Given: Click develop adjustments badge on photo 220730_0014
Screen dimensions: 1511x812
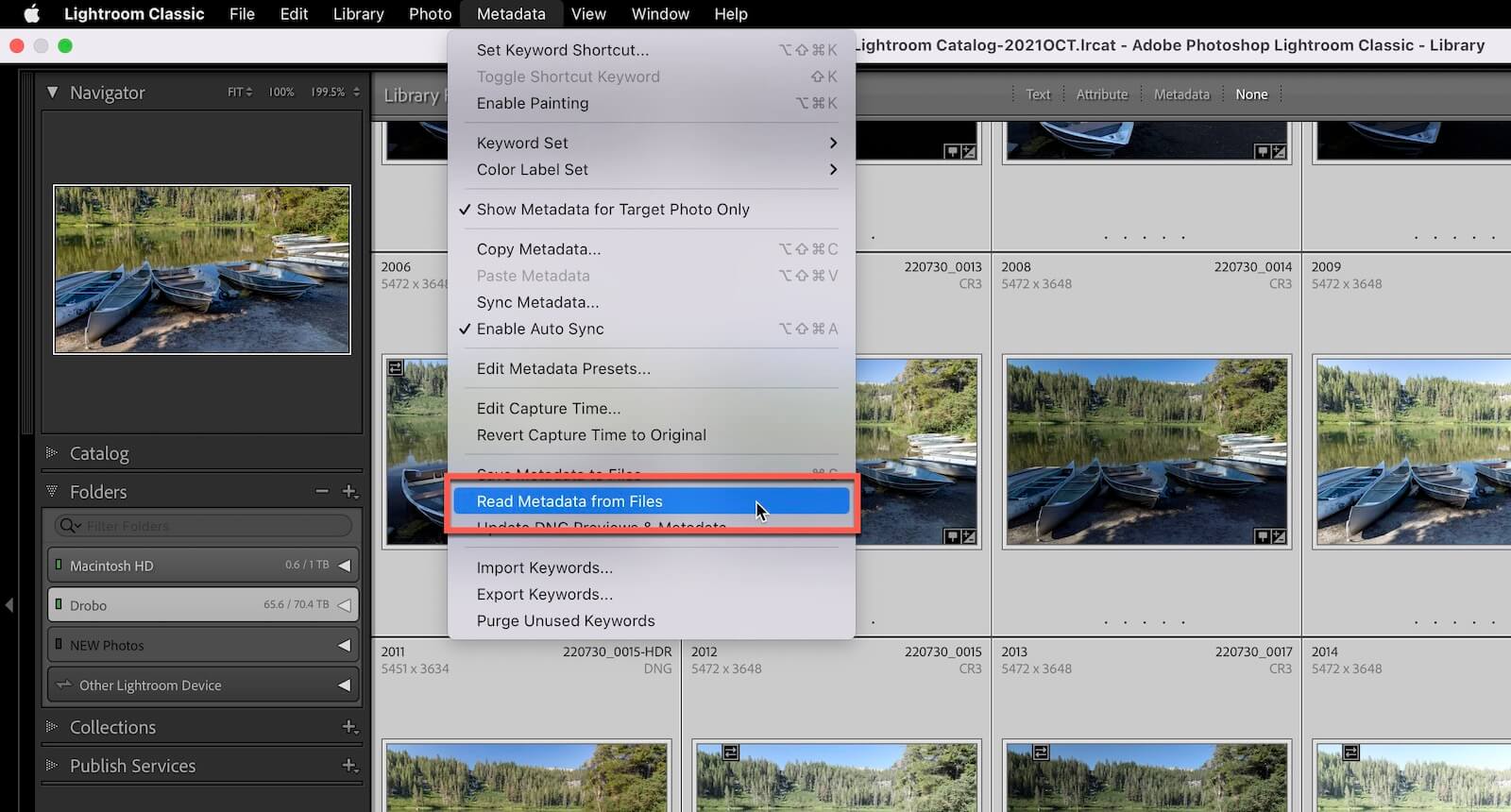Looking at the screenshot, I should pos(1279,536).
